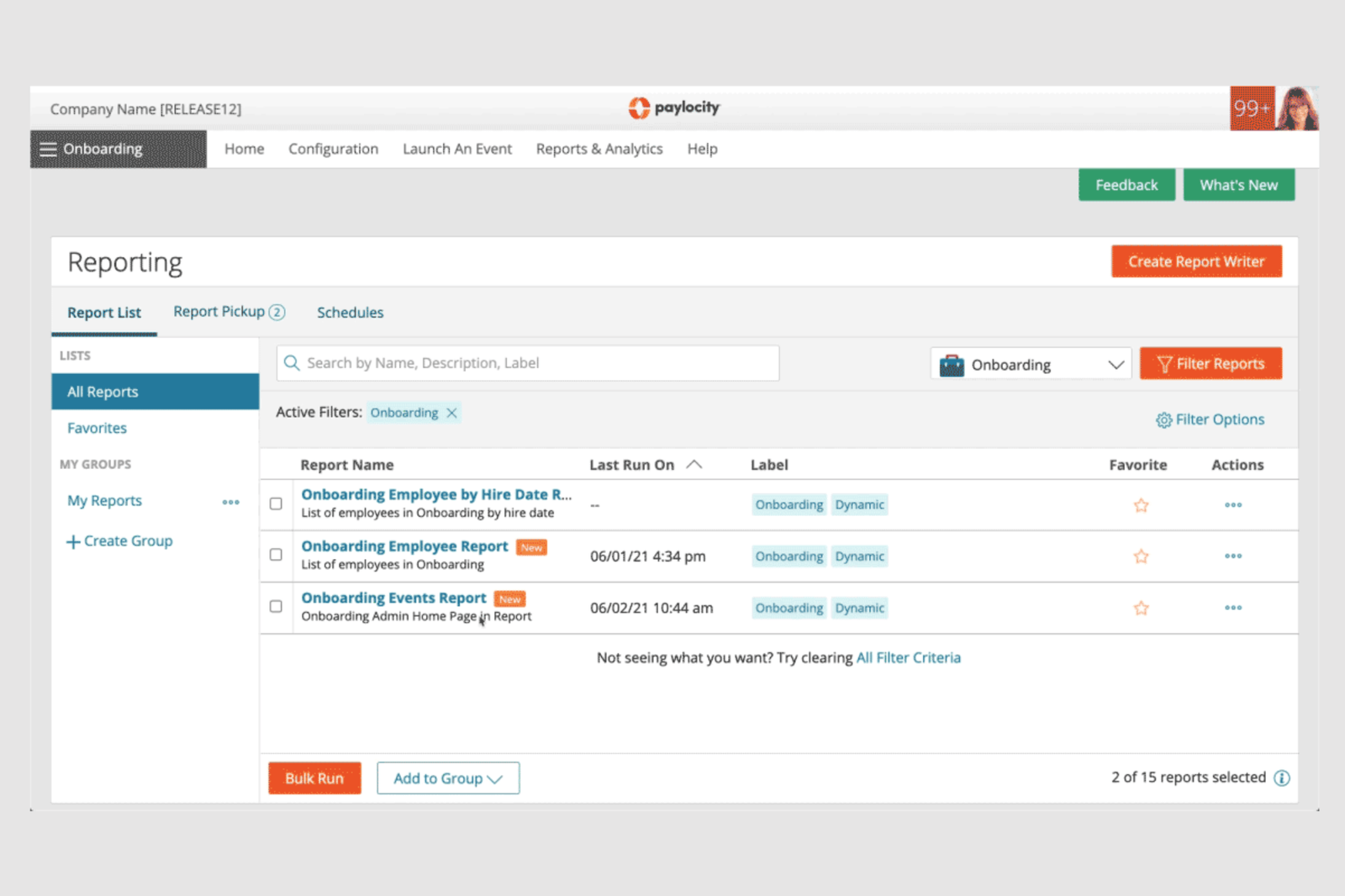Click the Filter Options gear icon
Screen dimensions: 1345x896
pyautogui.click(x=1163, y=419)
